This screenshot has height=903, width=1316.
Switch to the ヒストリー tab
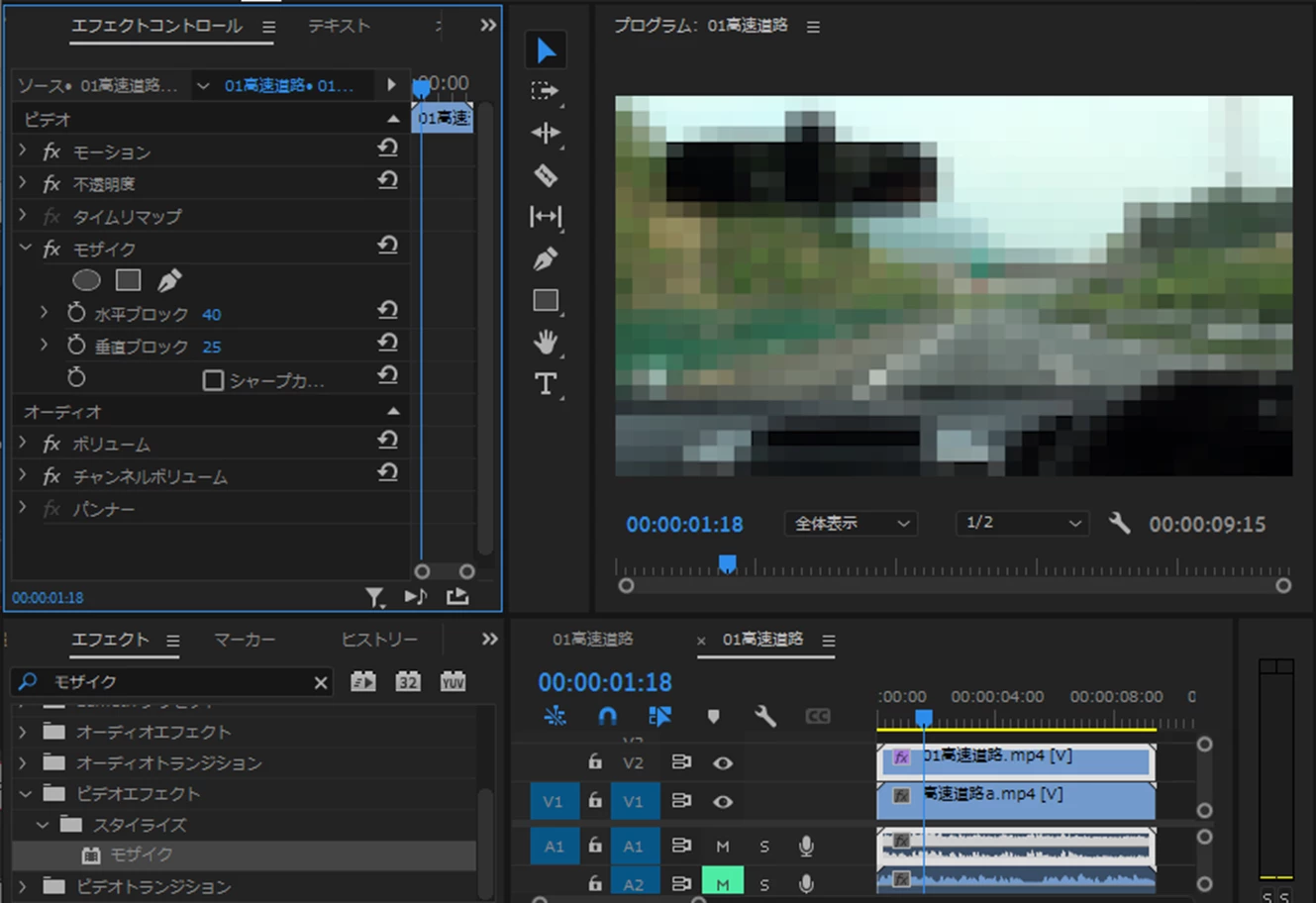pyautogui.click(x=379, y=640)
